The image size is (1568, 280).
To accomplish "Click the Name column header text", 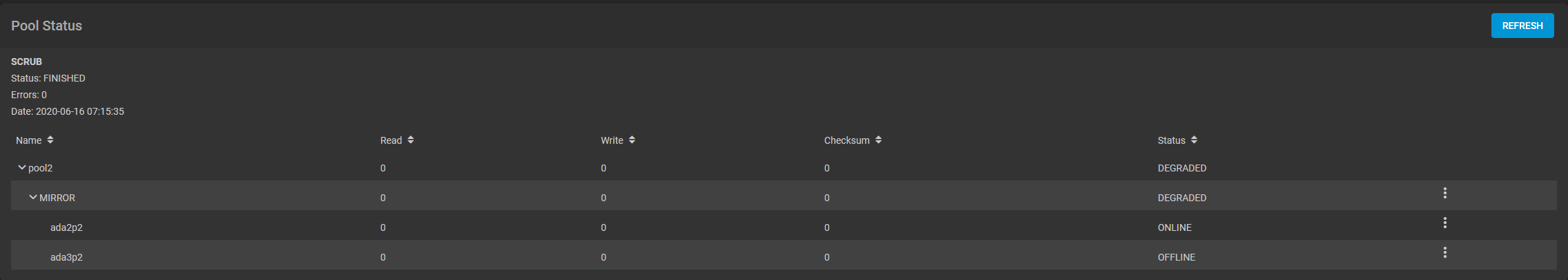I will tap(29, 140).
